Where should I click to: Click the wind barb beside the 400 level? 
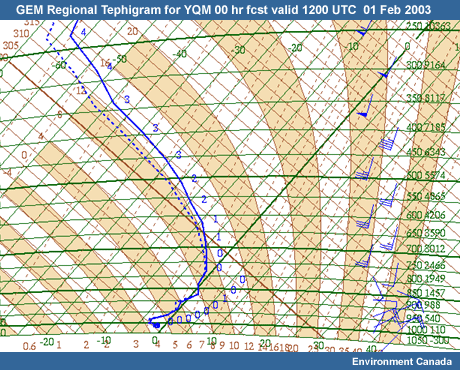389,140
